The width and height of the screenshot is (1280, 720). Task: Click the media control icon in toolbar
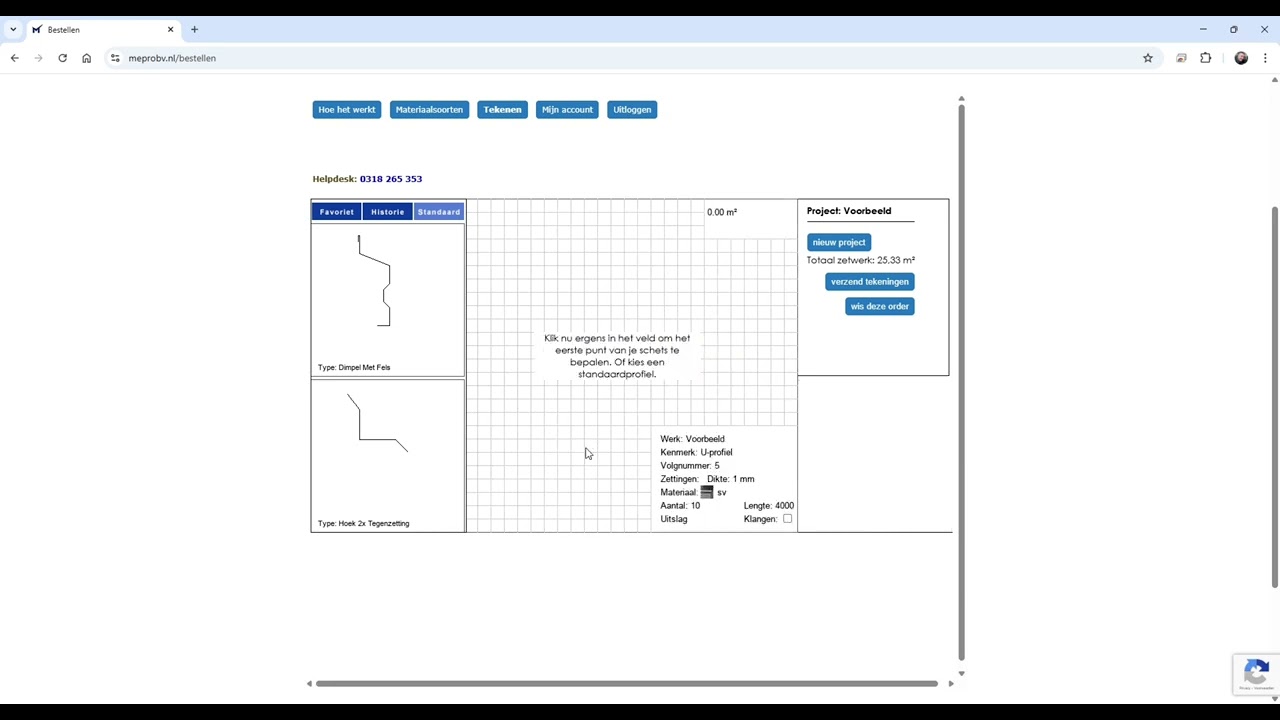[x=1181, y=58]
